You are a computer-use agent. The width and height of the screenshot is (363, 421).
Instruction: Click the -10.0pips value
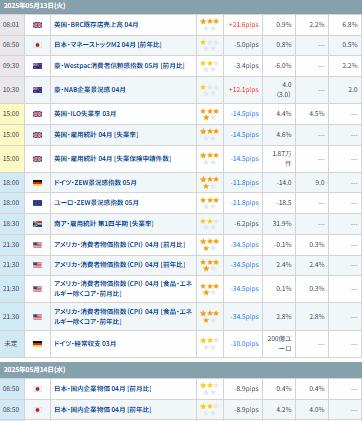pyautogui.click(x=245, y=344)
